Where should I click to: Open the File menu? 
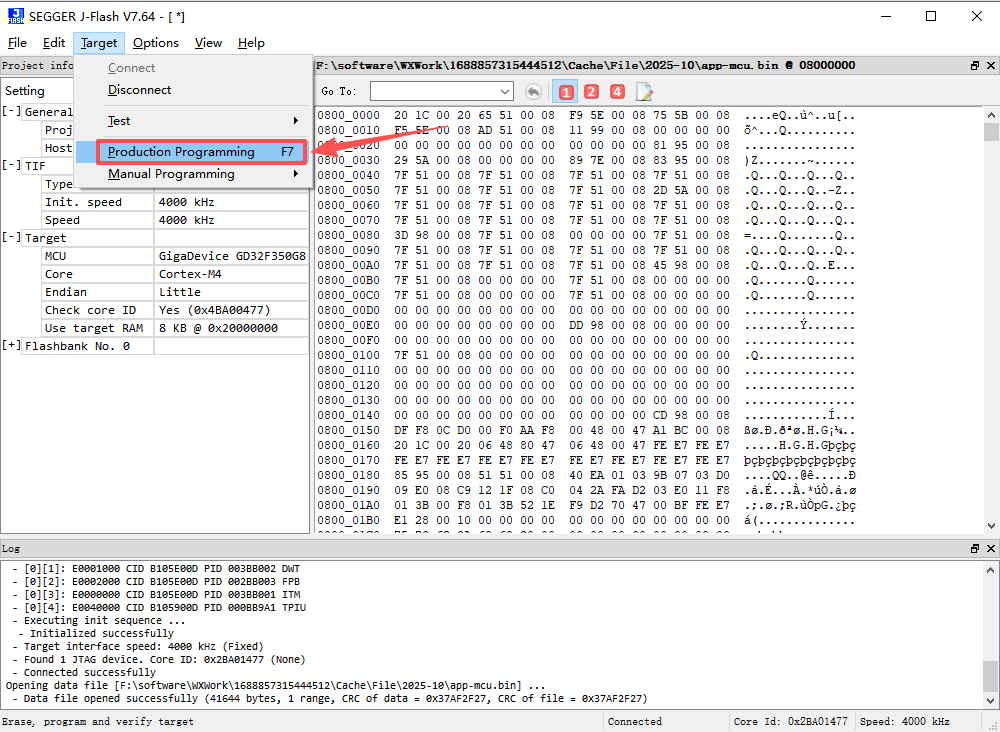17,43
